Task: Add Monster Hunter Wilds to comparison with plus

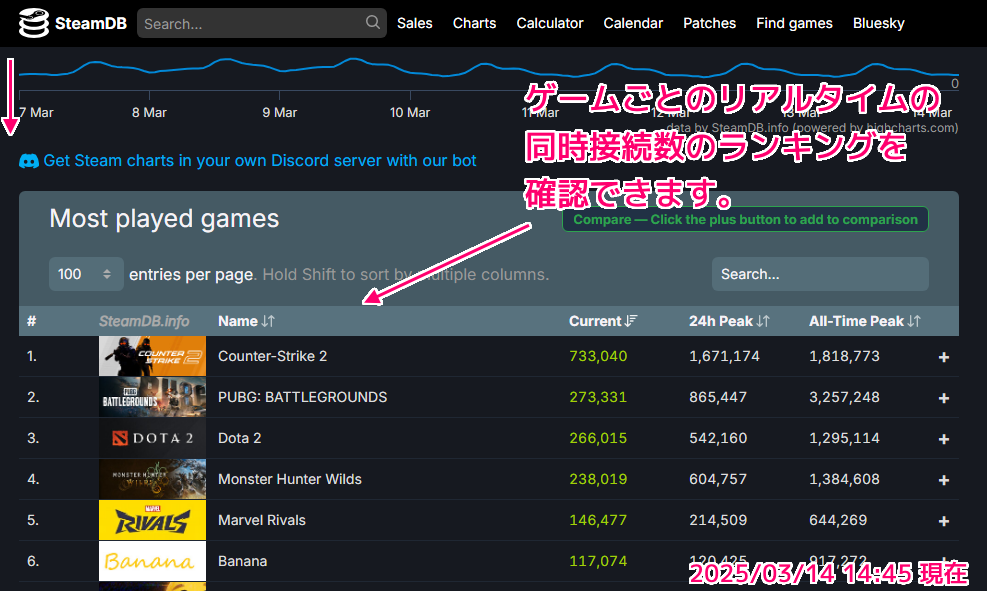Action: [x=944, y=480]
